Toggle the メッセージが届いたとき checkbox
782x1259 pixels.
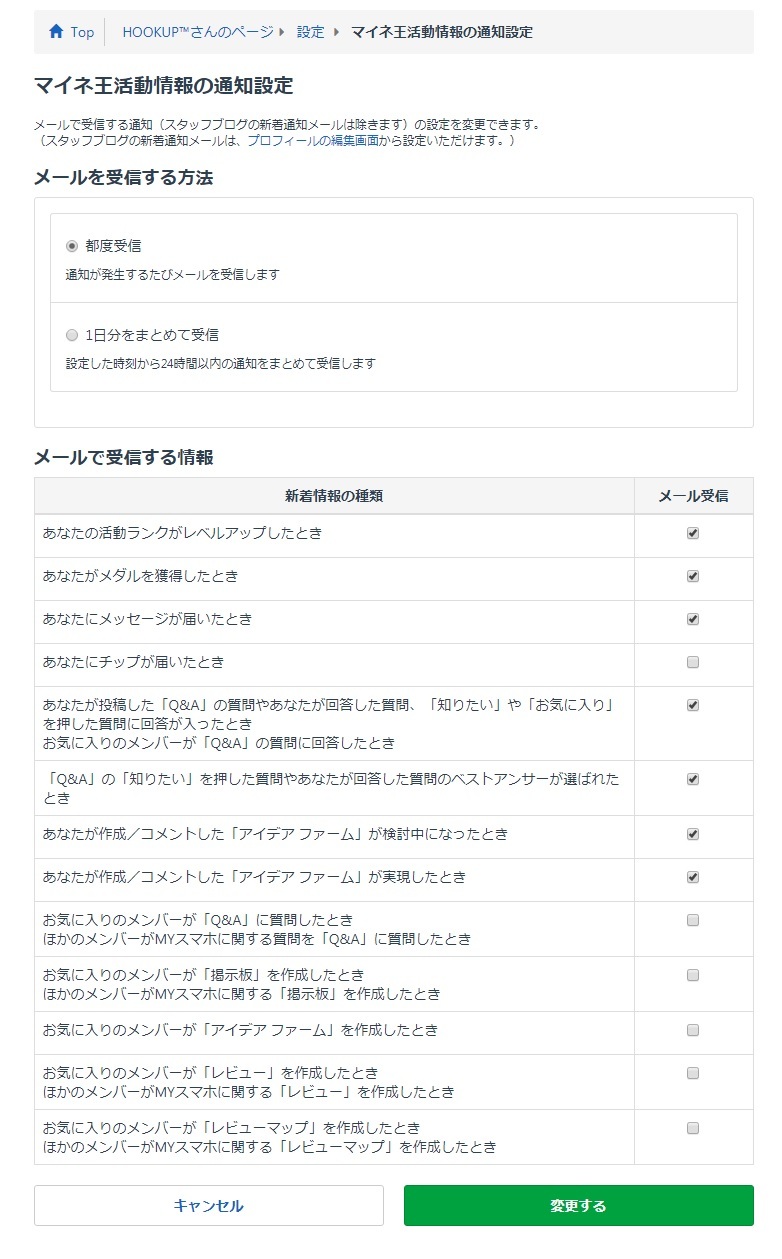(693, 620)
